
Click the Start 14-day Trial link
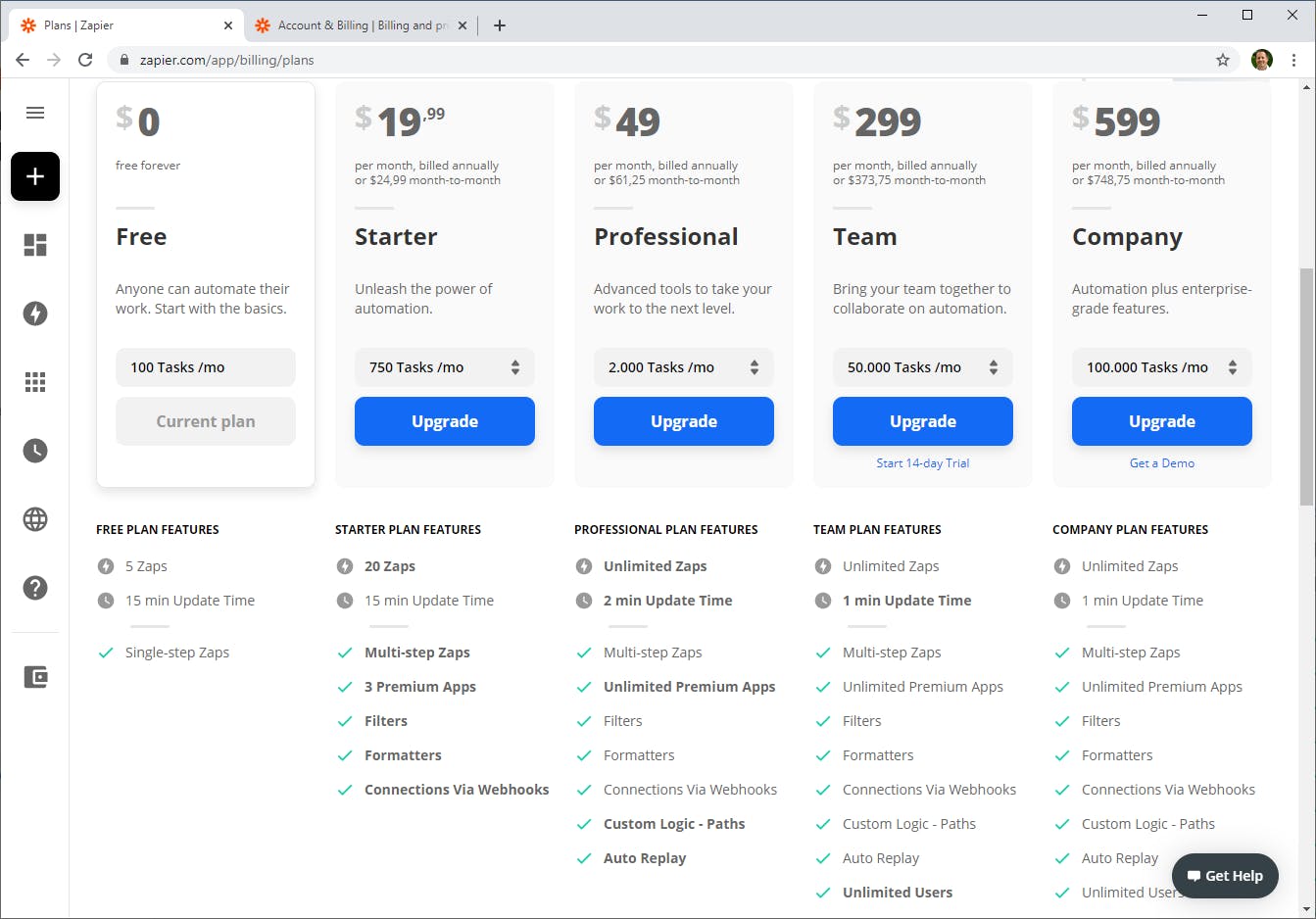click(923, 463)
